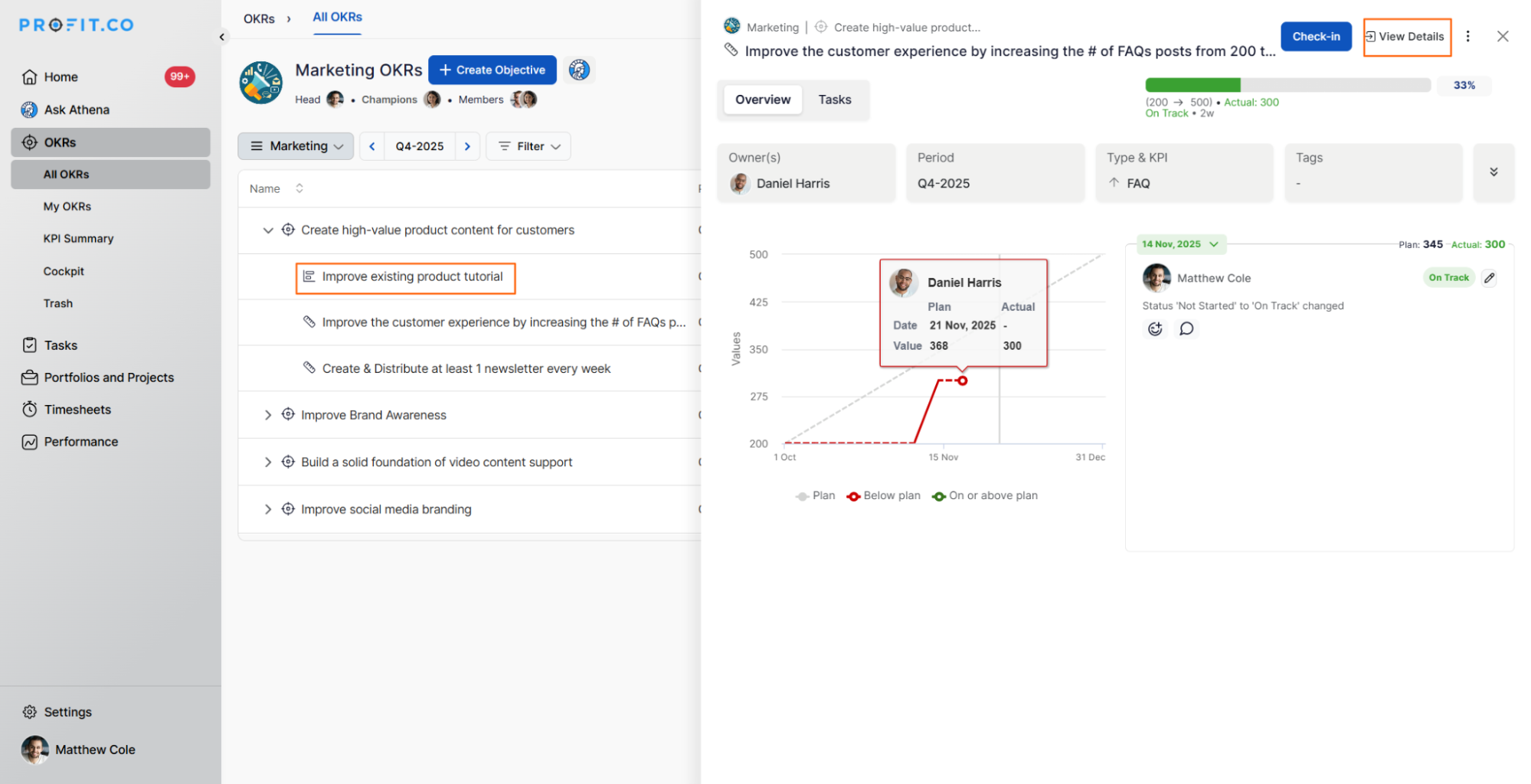Open Ask Athena in sidebar
This screenshot has width=1531, height=784.
point(77,109)
